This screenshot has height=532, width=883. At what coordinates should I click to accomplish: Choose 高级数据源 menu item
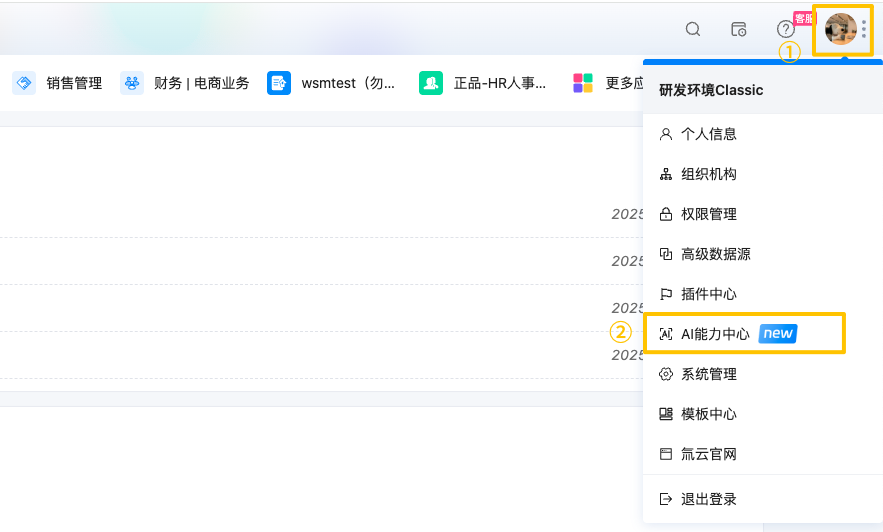coord(715,254)
